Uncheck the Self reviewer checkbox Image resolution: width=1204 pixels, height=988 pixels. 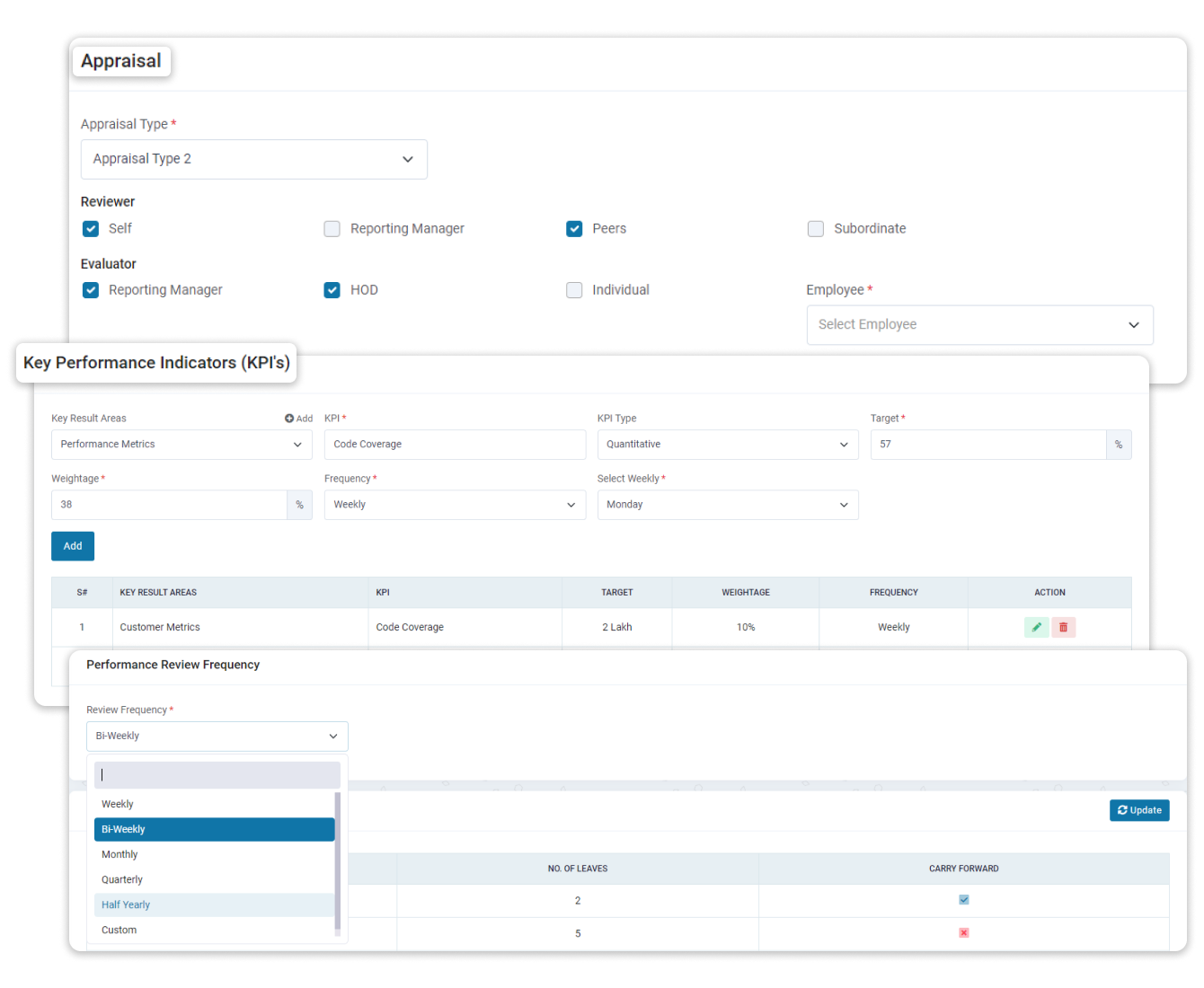pyautogui.click(x=91, y=229)
